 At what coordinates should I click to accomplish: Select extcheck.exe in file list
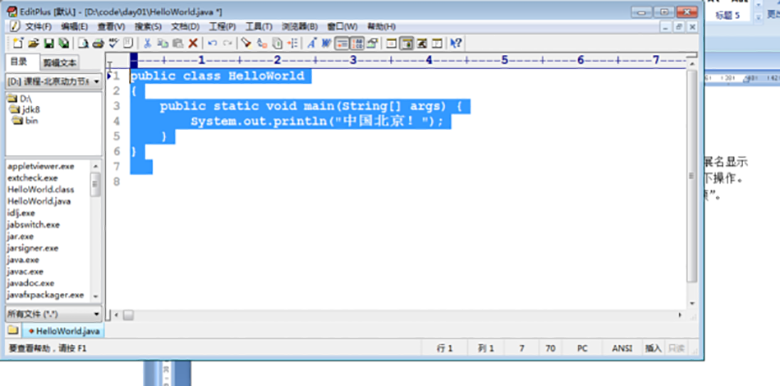click(32, 178)
